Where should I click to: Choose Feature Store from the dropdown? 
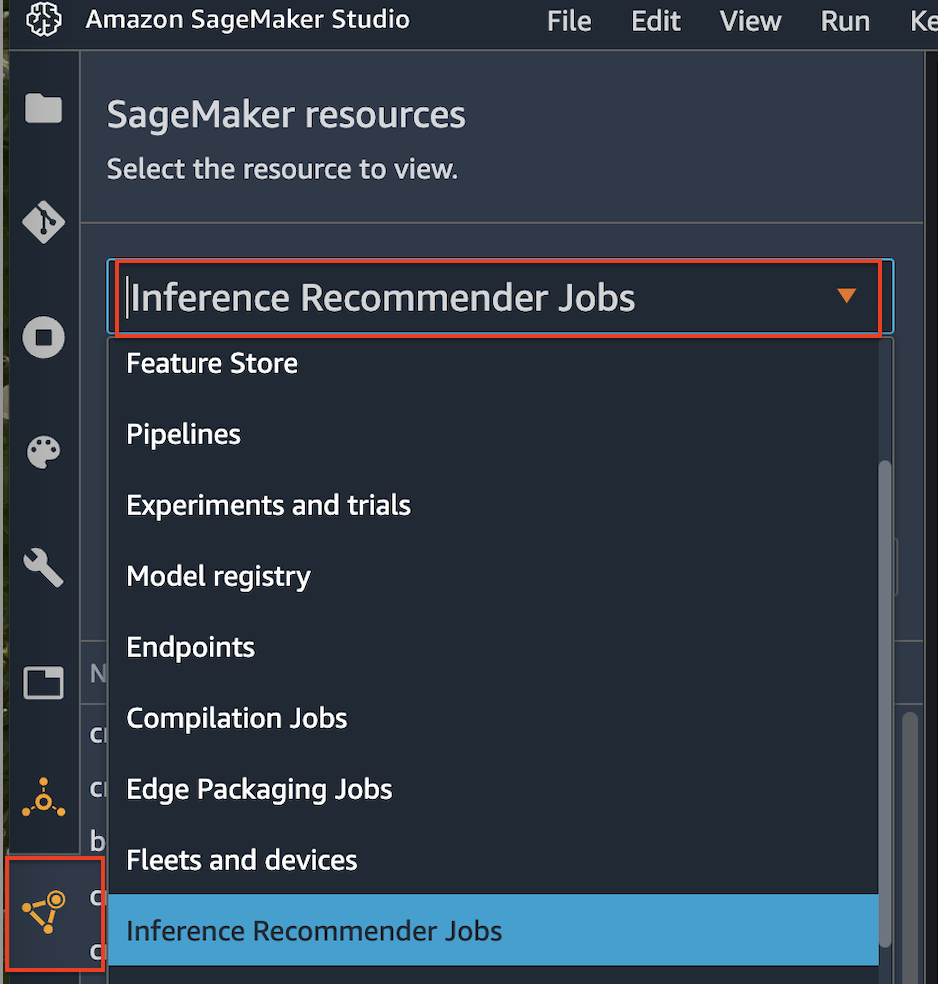[x=212, y=363]
